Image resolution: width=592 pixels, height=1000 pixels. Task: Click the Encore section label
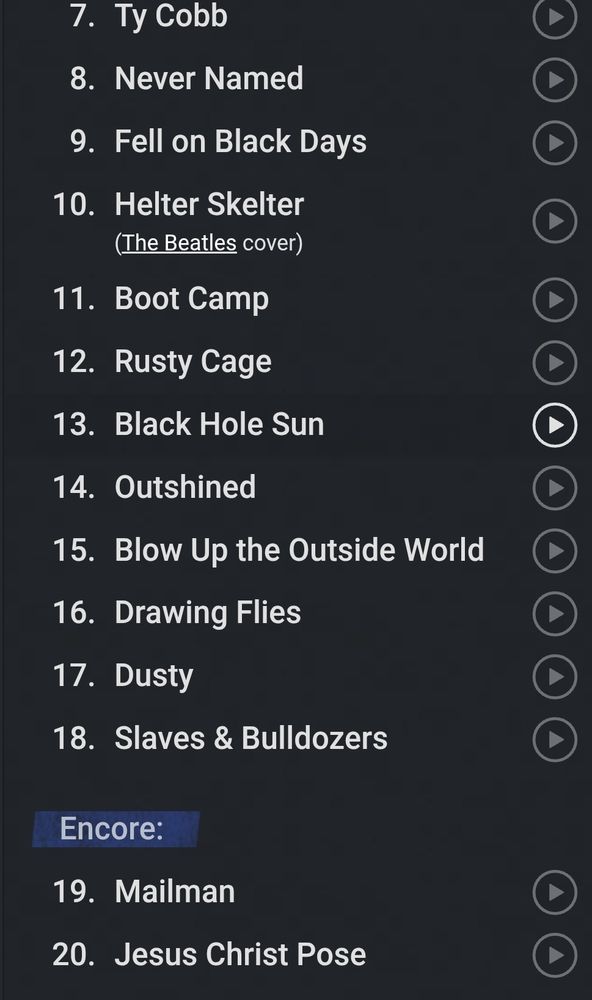coord(114,828)
